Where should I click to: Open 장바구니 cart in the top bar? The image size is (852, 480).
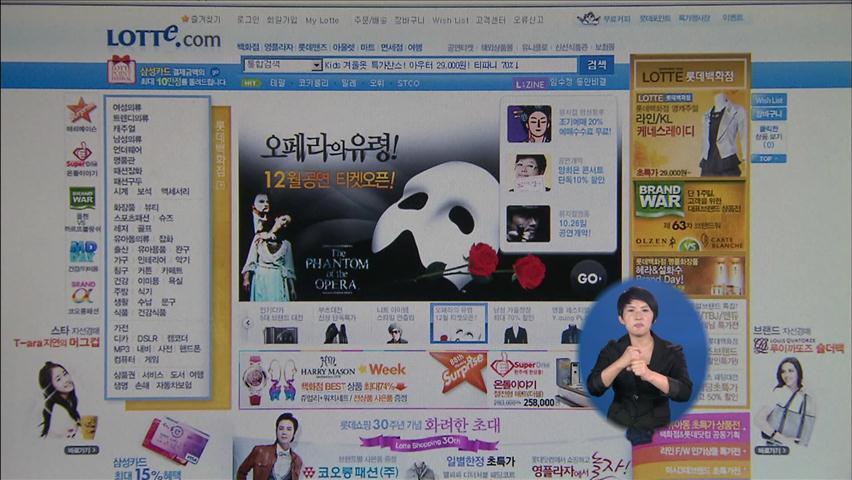409,20
